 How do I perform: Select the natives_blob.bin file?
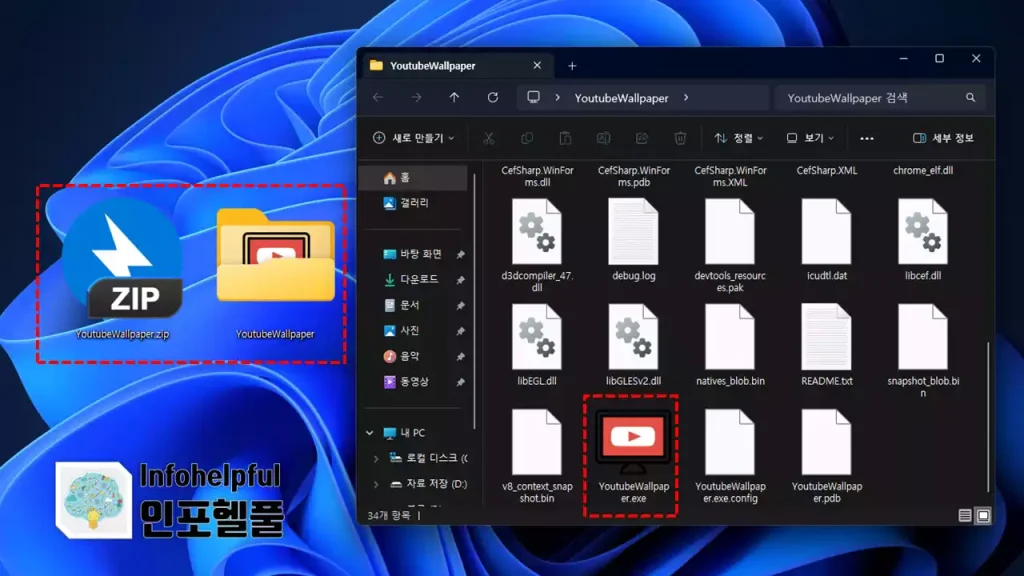[x=730, y=345]
